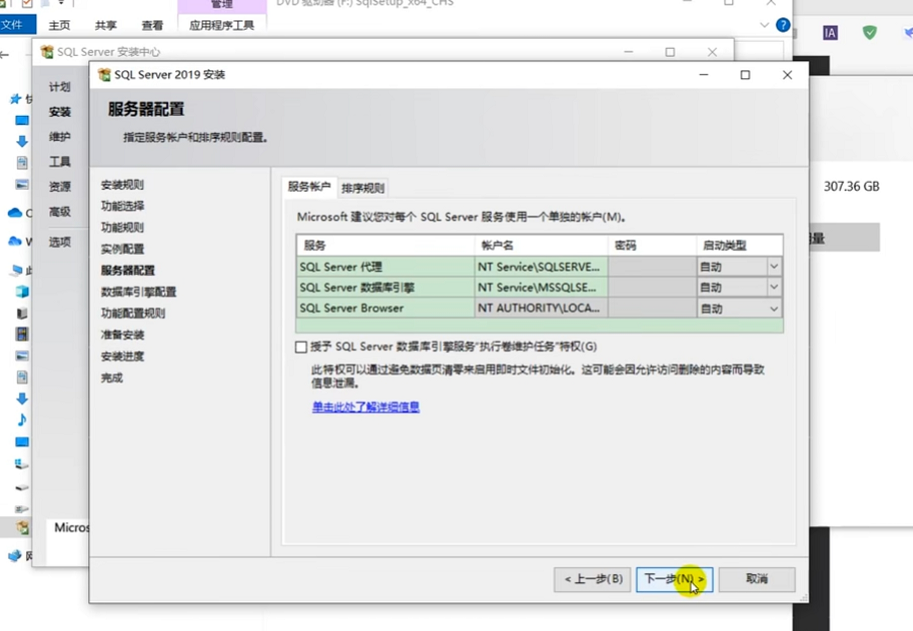This screenshot has height=631, width=913.
Task: Select 维护 in the installation center sidebar
Action: (59, 137)
